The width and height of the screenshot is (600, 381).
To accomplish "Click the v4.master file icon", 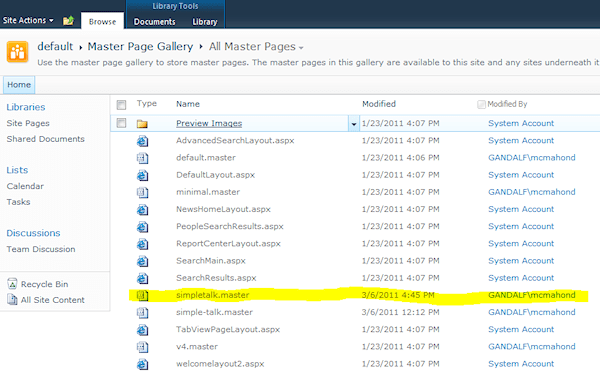I will 142,347.
